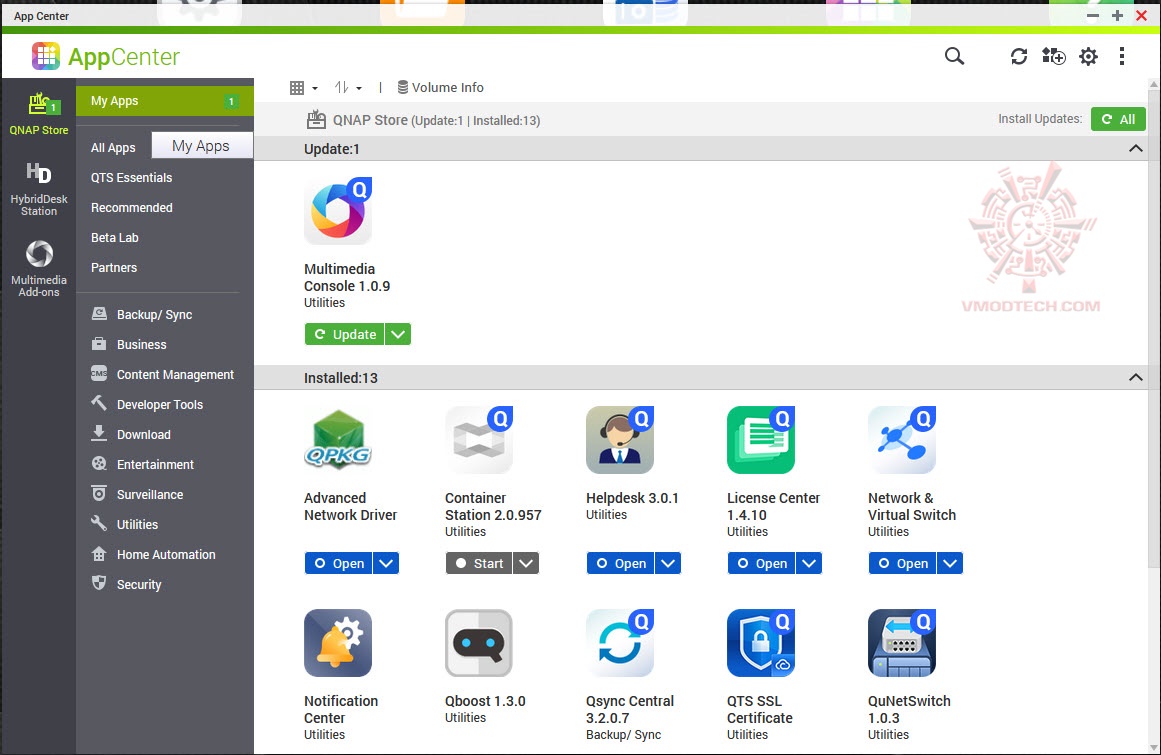Open License Center app
The width and height of the screenshot is (1161, 755).
(x=761, y=563)
